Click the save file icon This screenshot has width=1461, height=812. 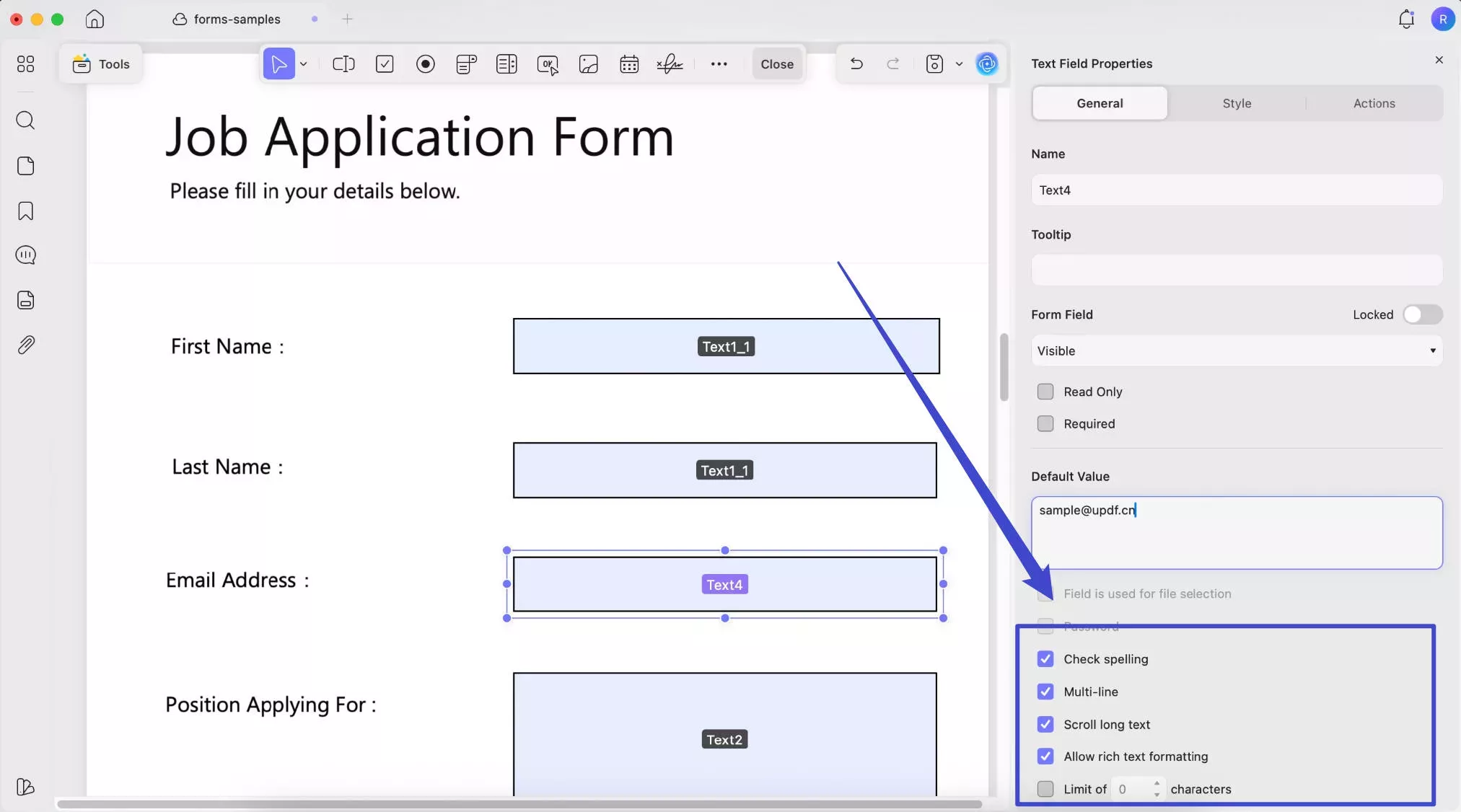[x=934, y=64]
